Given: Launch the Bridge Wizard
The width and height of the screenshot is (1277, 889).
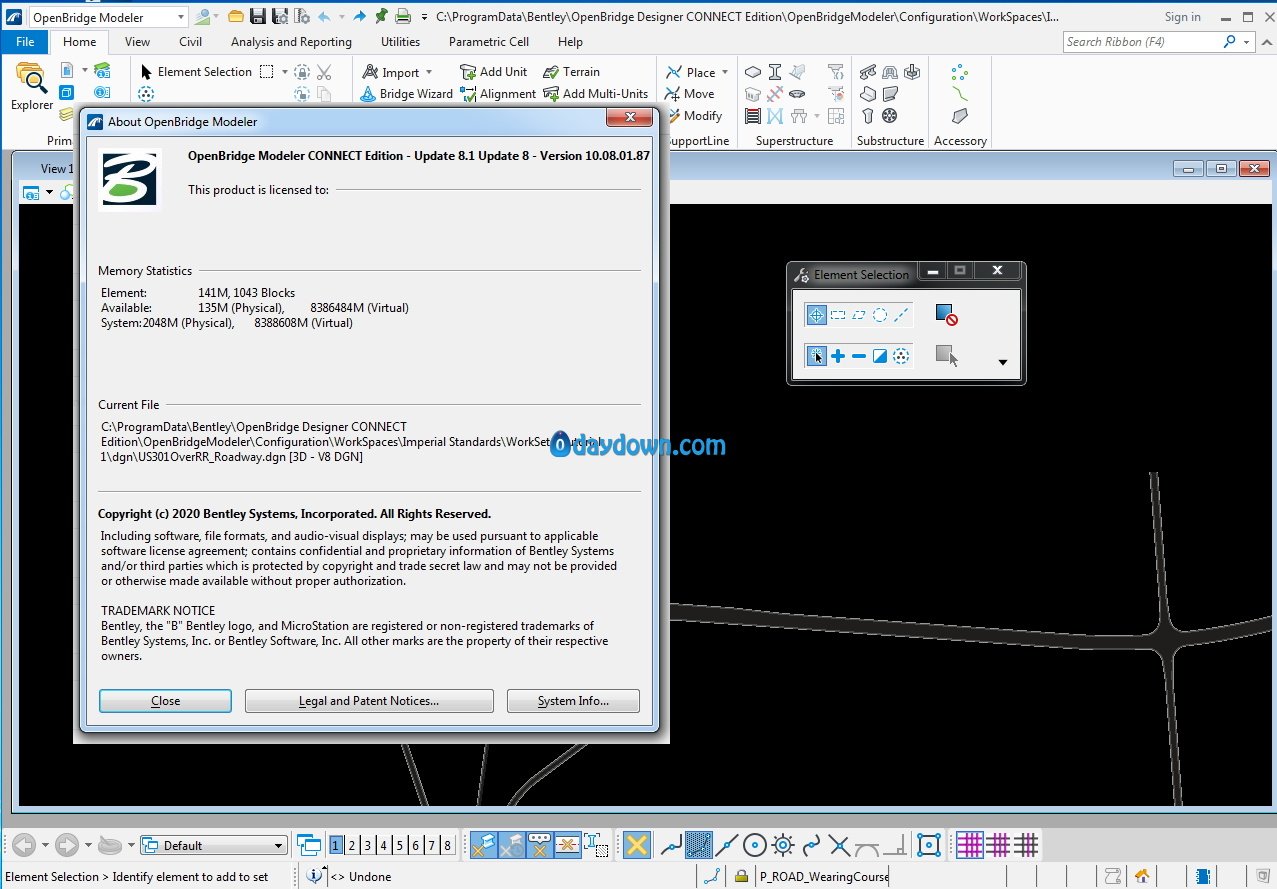Looking at the screenshot, I should click(x=406, y=94).
